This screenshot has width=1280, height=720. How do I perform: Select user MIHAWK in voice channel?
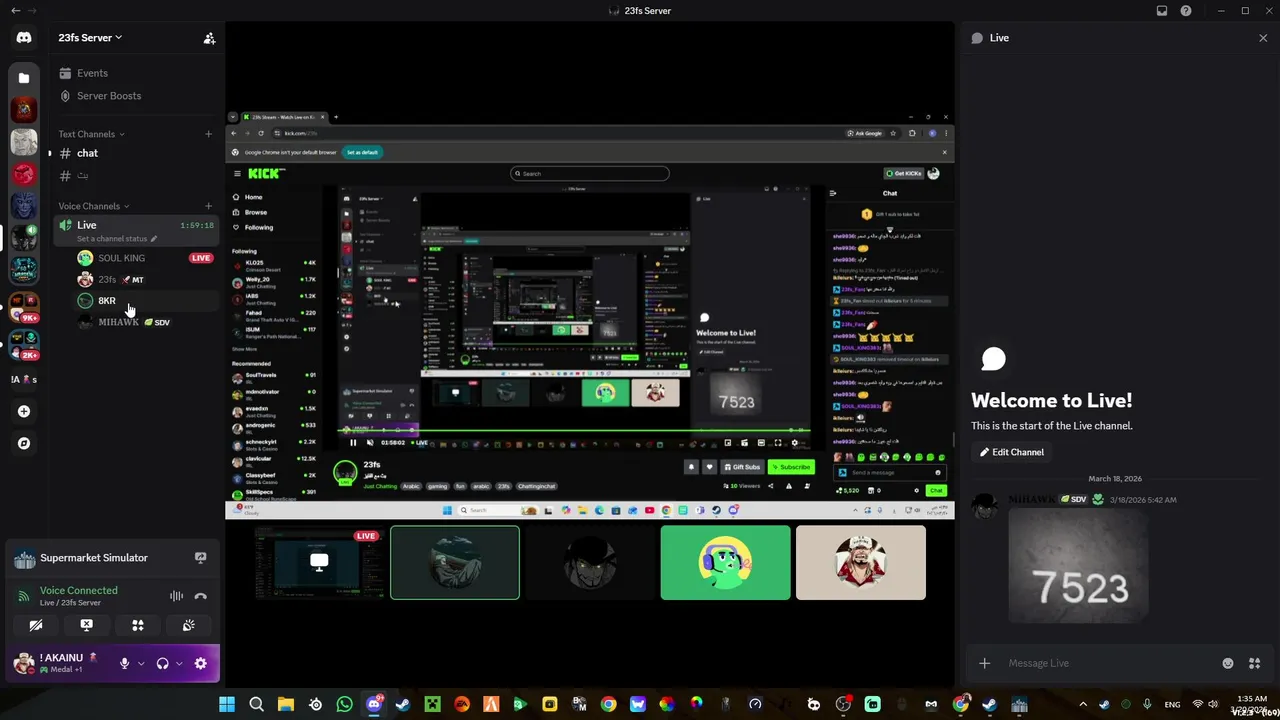pos(146,322)
